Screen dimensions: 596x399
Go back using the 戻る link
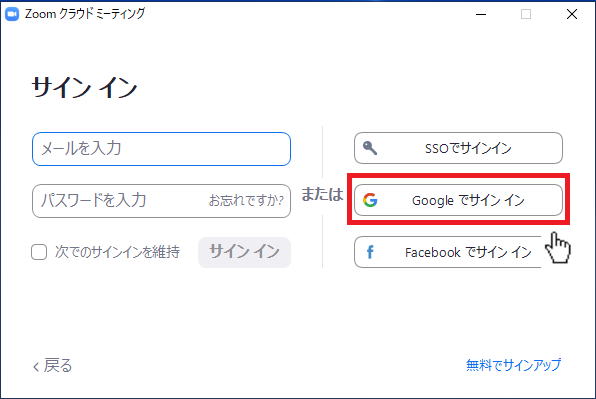coord(52,366)
